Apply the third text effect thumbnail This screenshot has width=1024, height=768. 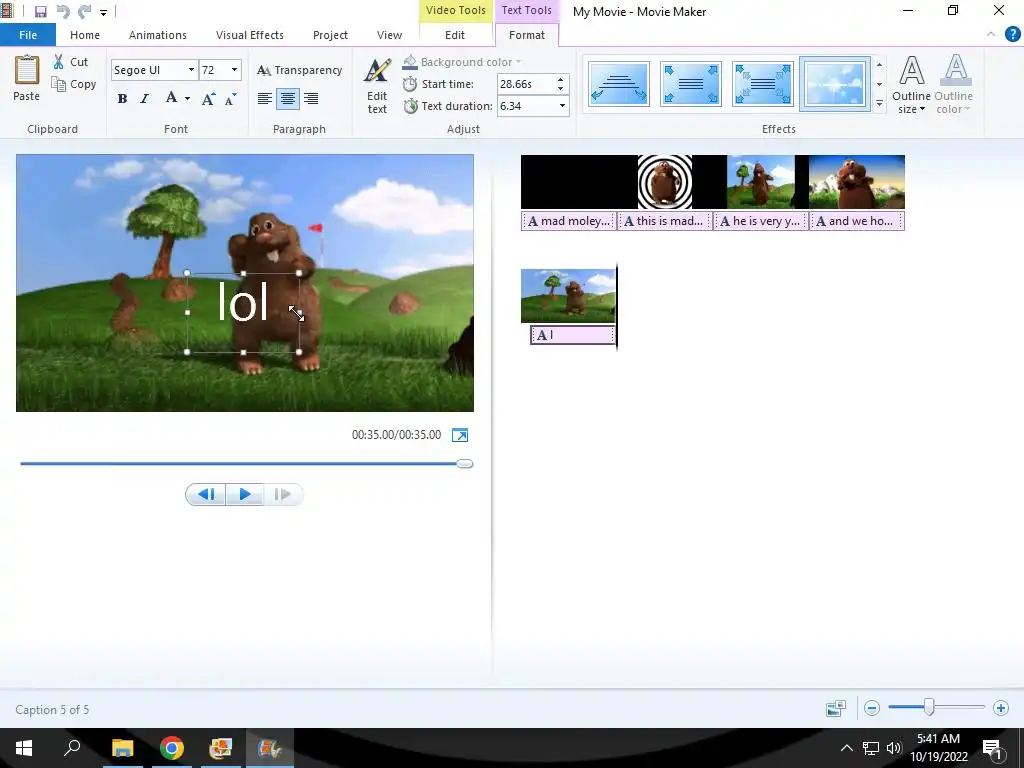tap(762, 84)
